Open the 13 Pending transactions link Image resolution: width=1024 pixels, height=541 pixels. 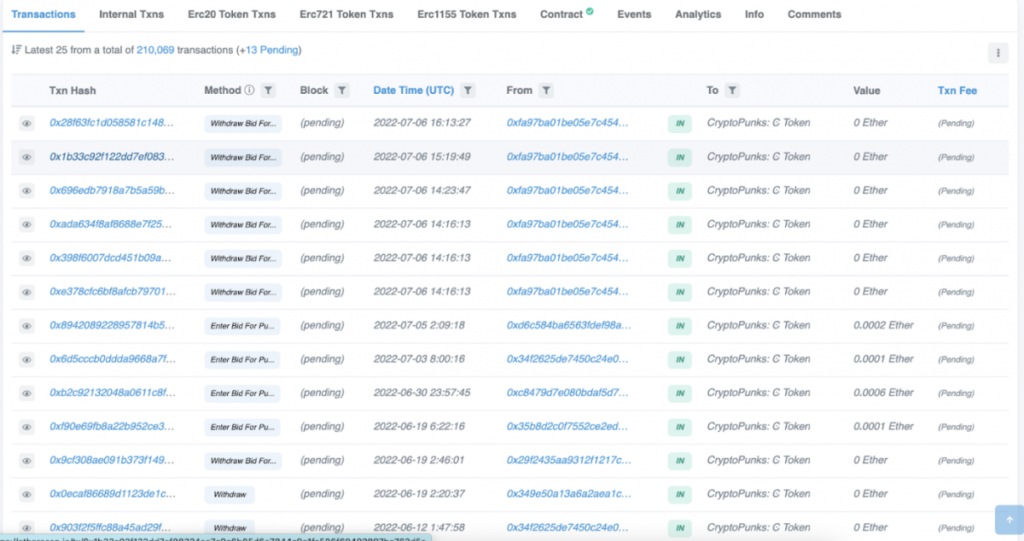(x=272, y=50)
